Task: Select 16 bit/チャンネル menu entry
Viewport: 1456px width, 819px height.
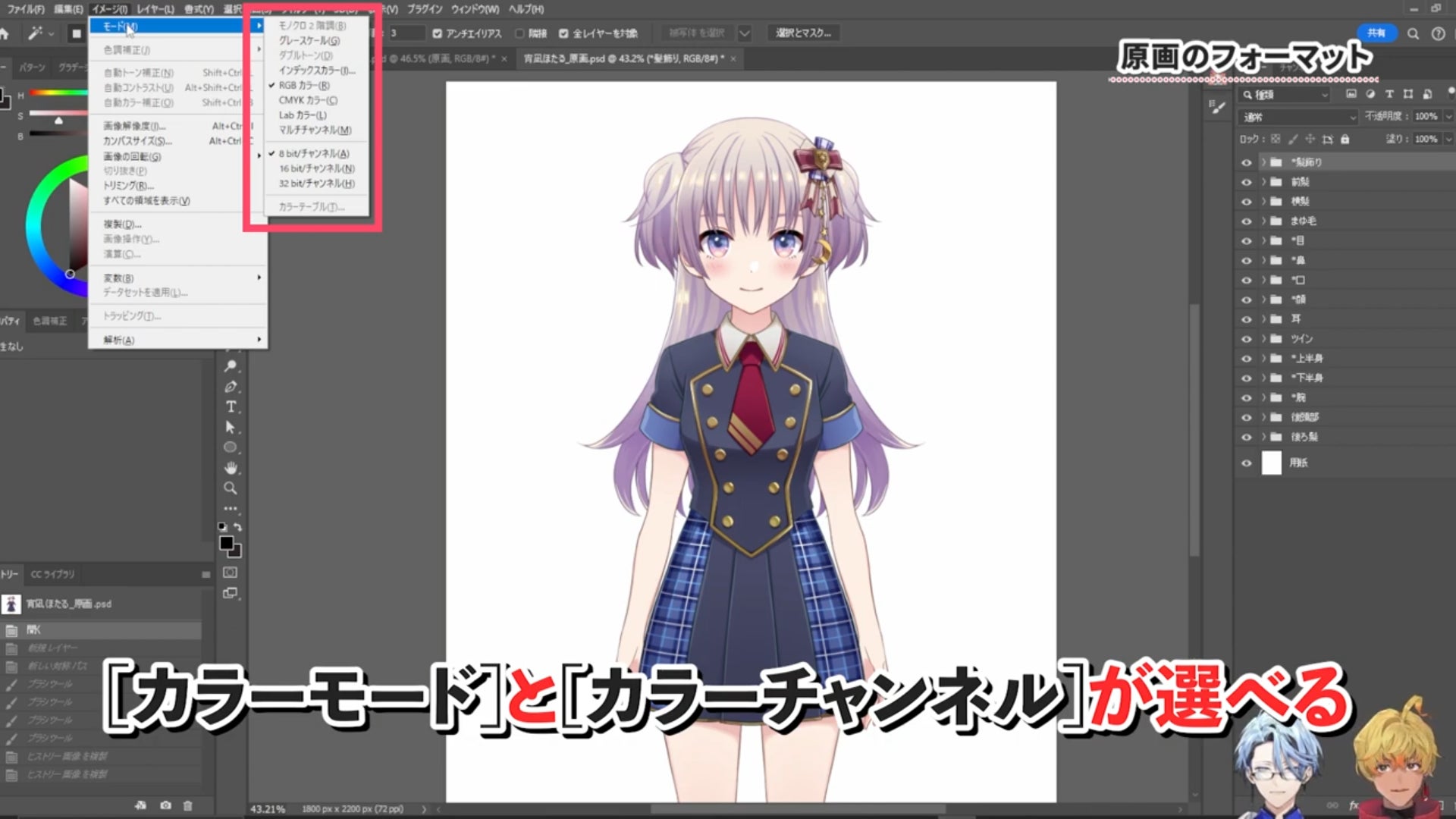Action: [316, 168]
